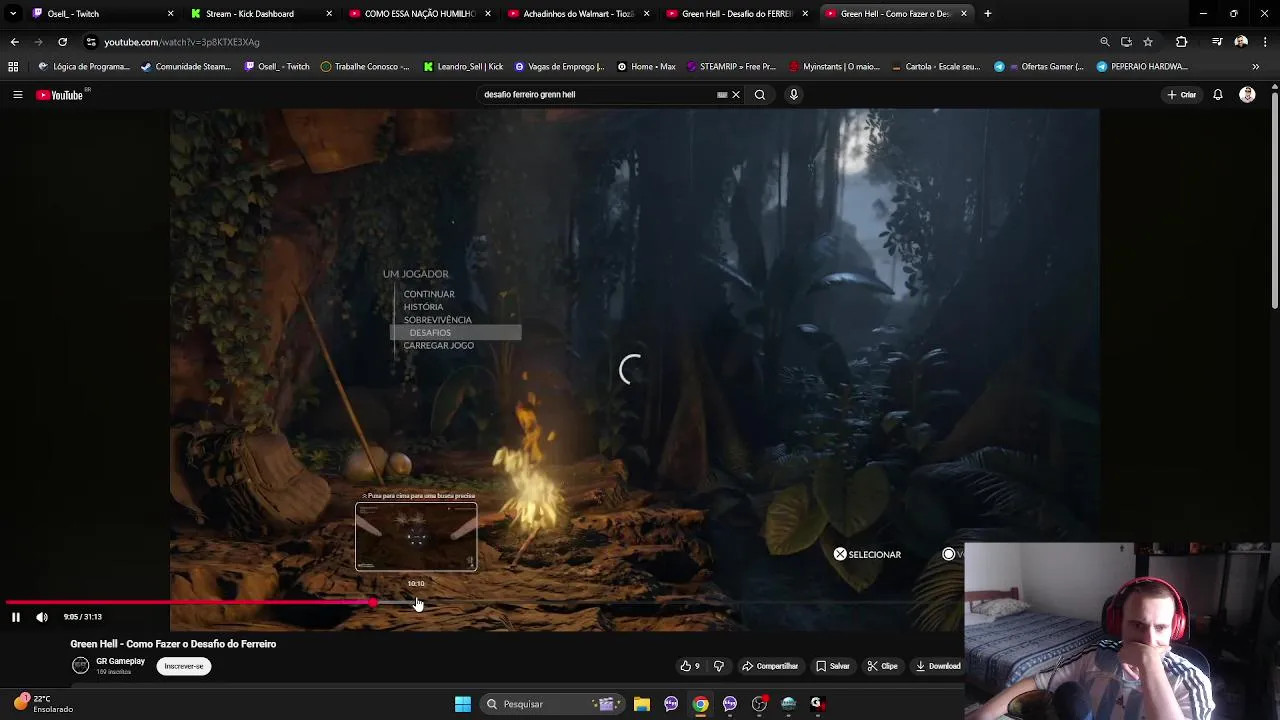Click CARREGAR JOGO in the game menu
This screenshot has height=720, width=1280.
[x=439, y=346]
